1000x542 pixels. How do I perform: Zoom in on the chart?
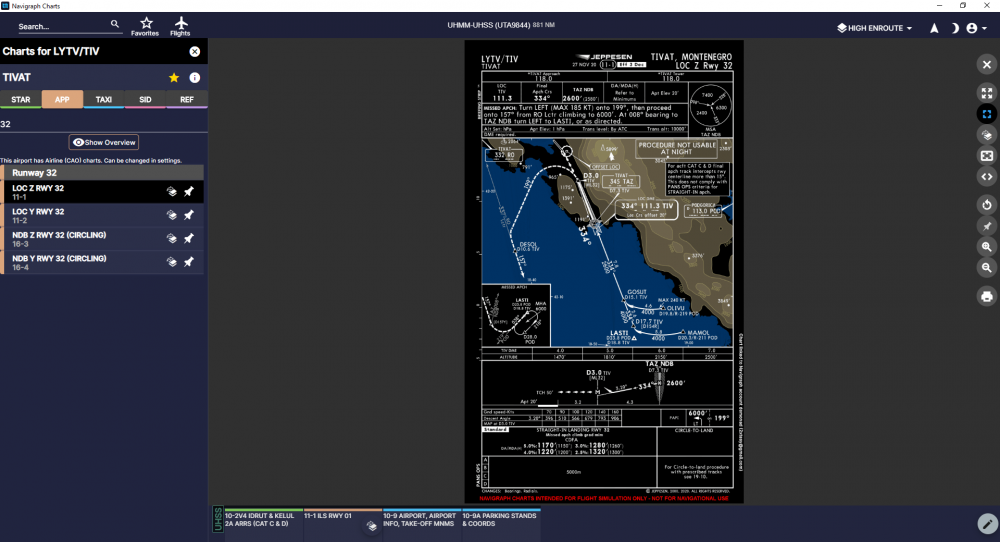click(x=987, y=247)
